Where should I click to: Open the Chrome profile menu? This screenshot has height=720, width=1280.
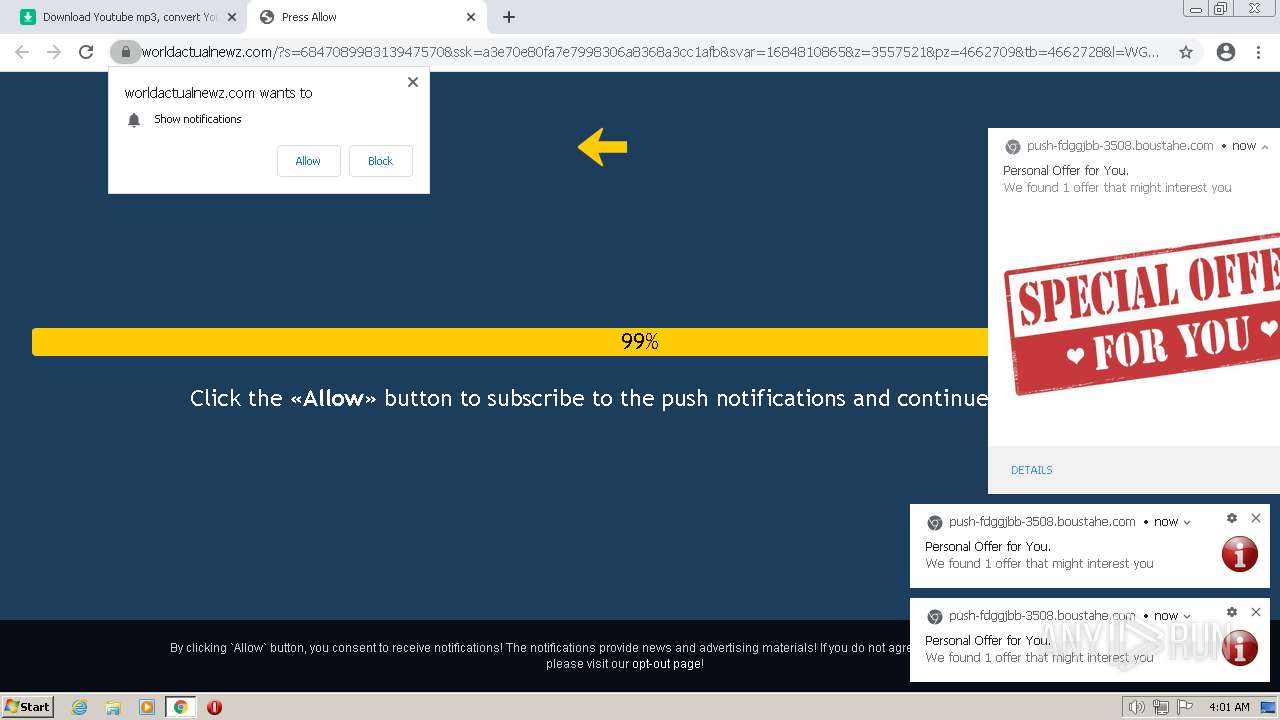tap(1226, 52)
